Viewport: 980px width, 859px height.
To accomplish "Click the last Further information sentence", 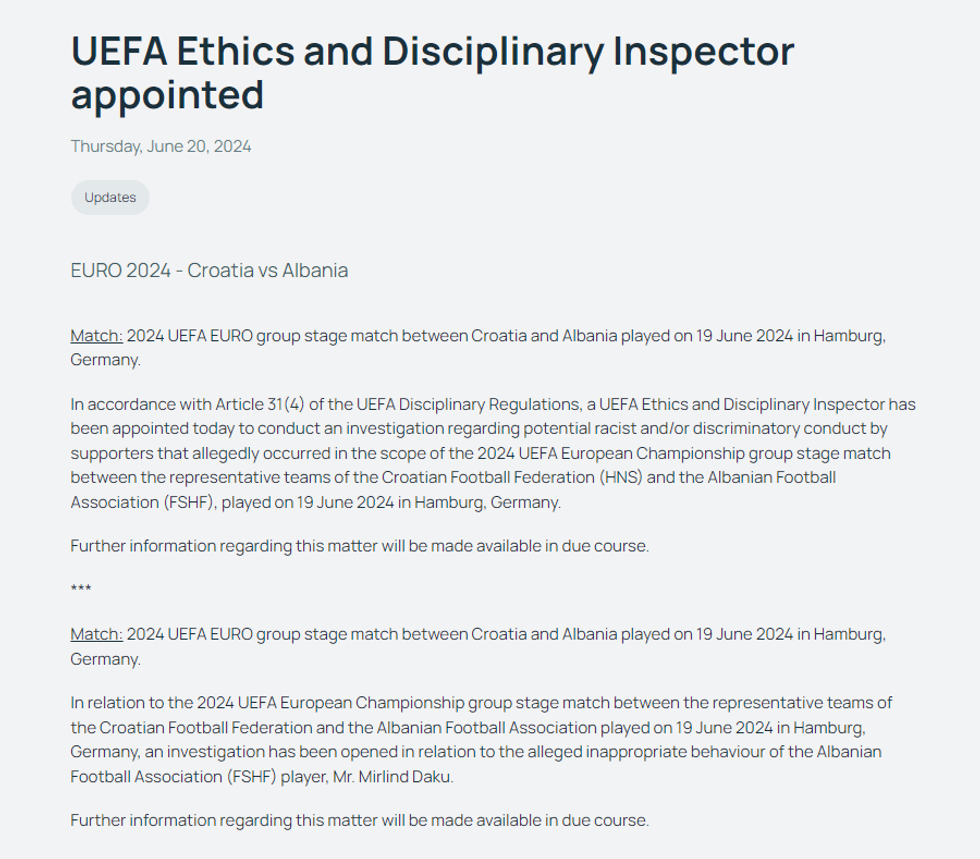I will coord(360,821).
